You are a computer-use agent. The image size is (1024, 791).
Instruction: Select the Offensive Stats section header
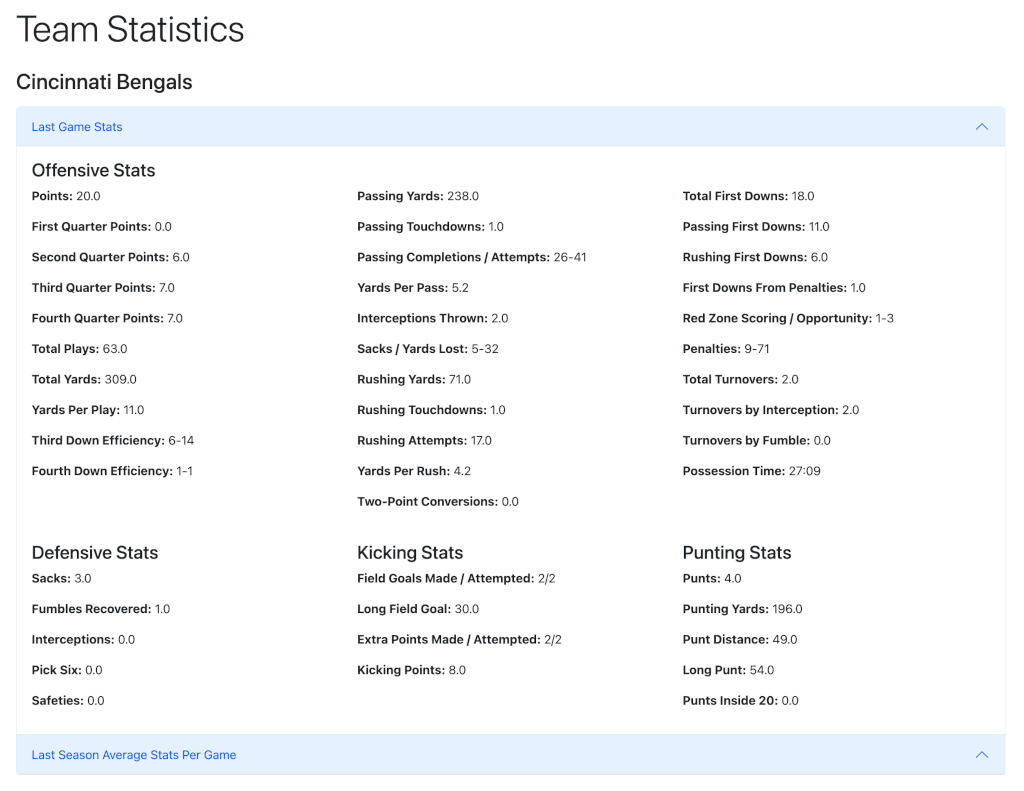[x=93, y=170]
